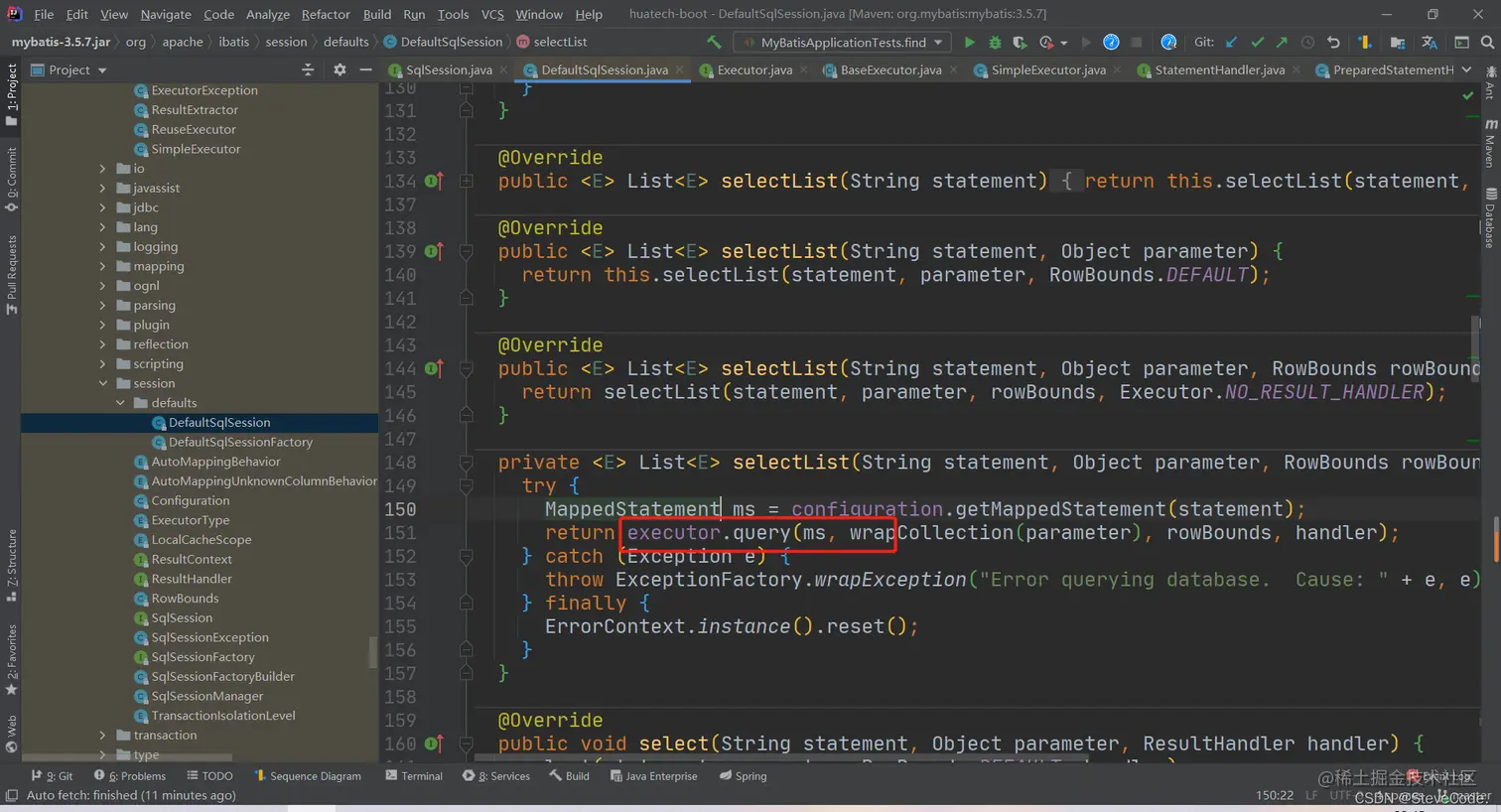Screen dimensions: 1501x812
Task: Open Project Structure folder icon
Action: pyautogui.click(x=1397, y=42)
